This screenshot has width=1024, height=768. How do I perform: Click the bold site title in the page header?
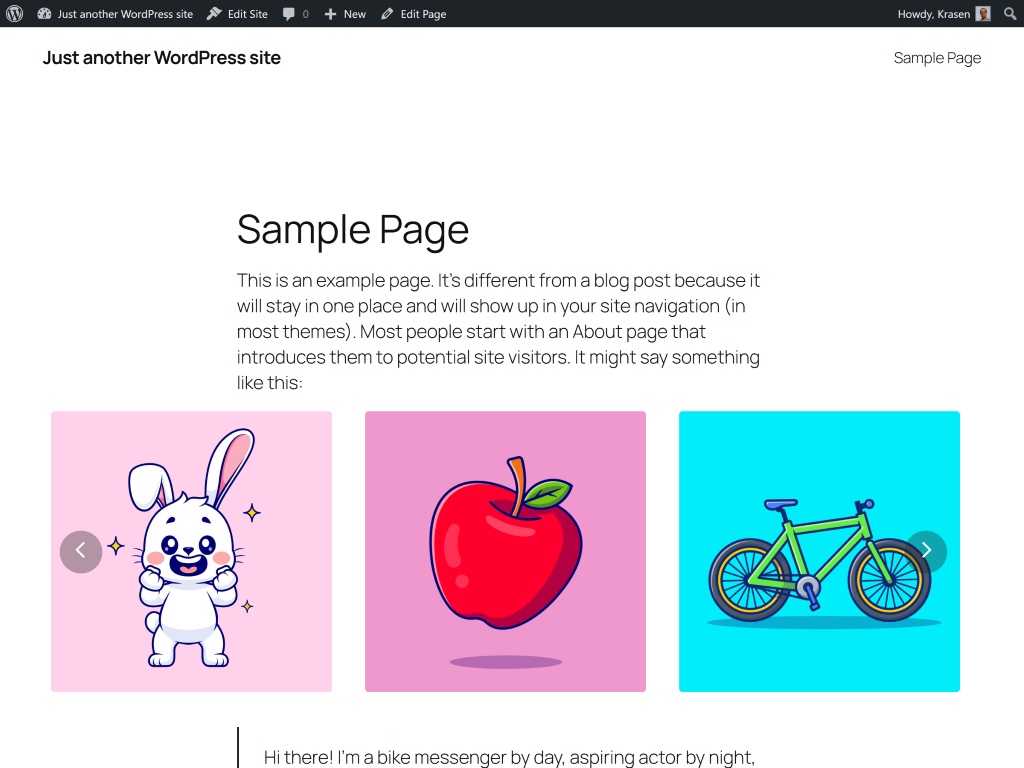pyautogui.click(x=161, y=58)
